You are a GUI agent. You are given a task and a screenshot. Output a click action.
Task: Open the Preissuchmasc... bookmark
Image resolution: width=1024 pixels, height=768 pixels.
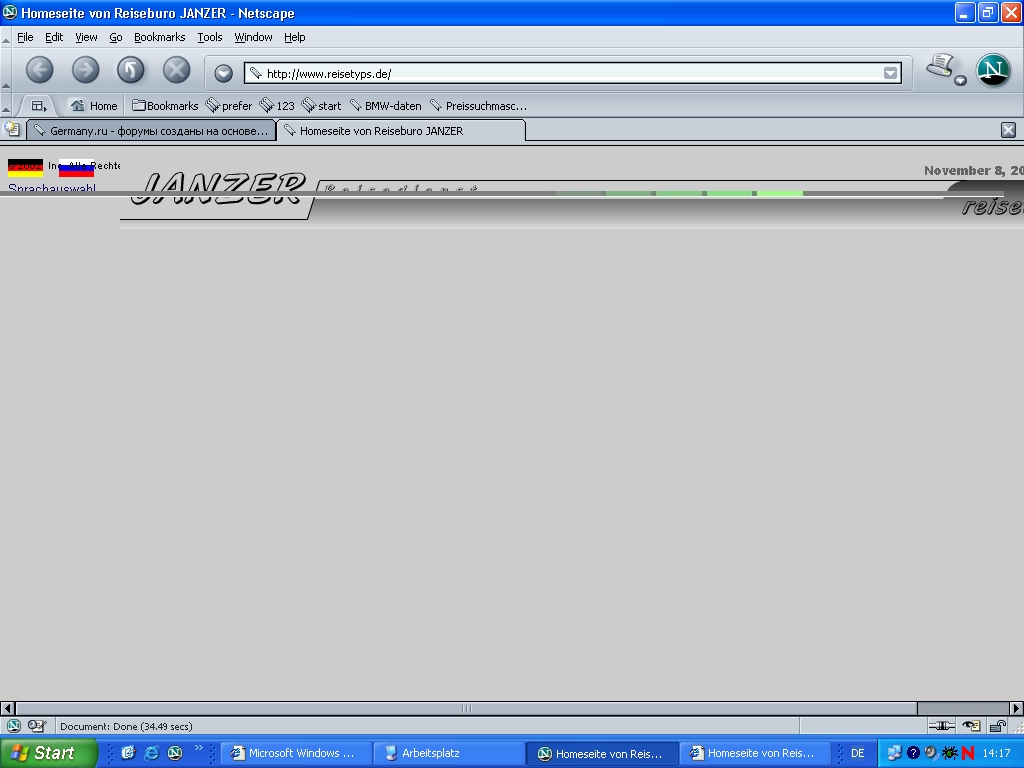pos(479,106)
